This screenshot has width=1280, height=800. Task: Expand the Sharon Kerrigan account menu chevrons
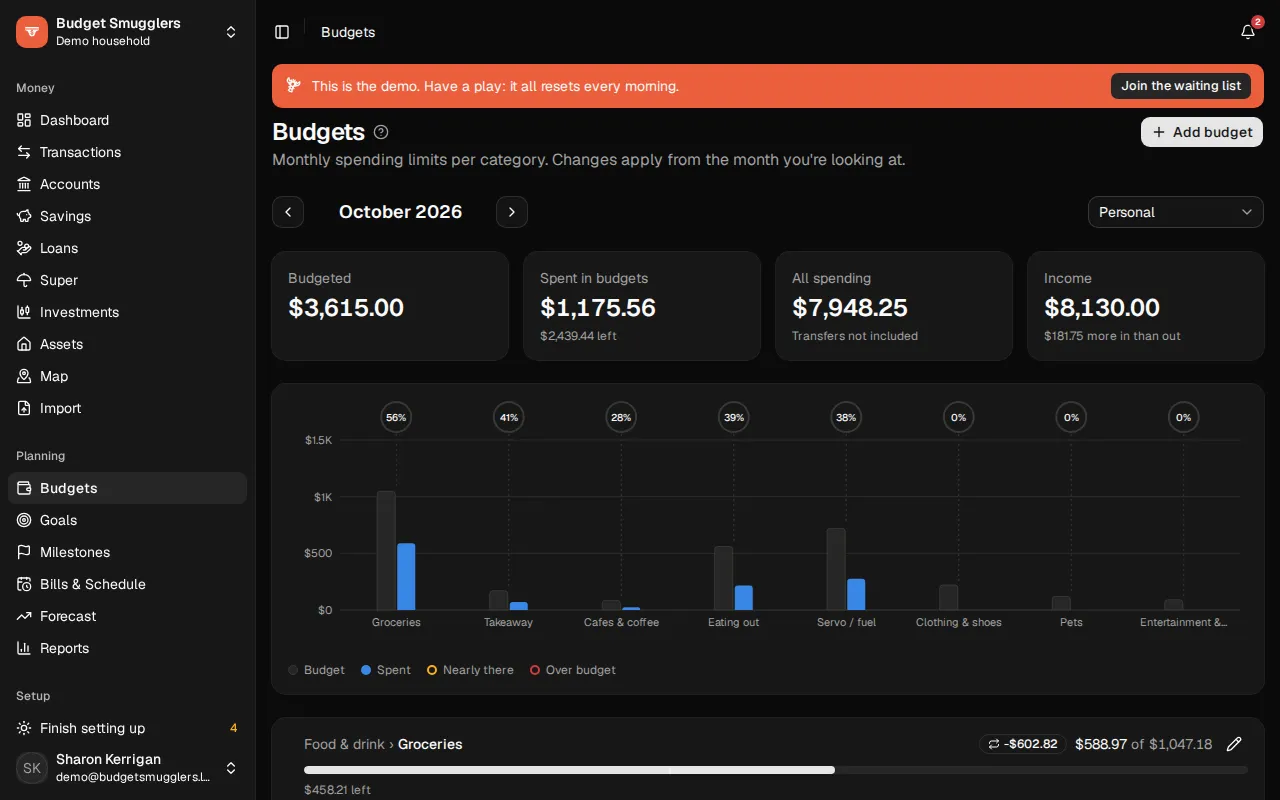tap(231, 768)
